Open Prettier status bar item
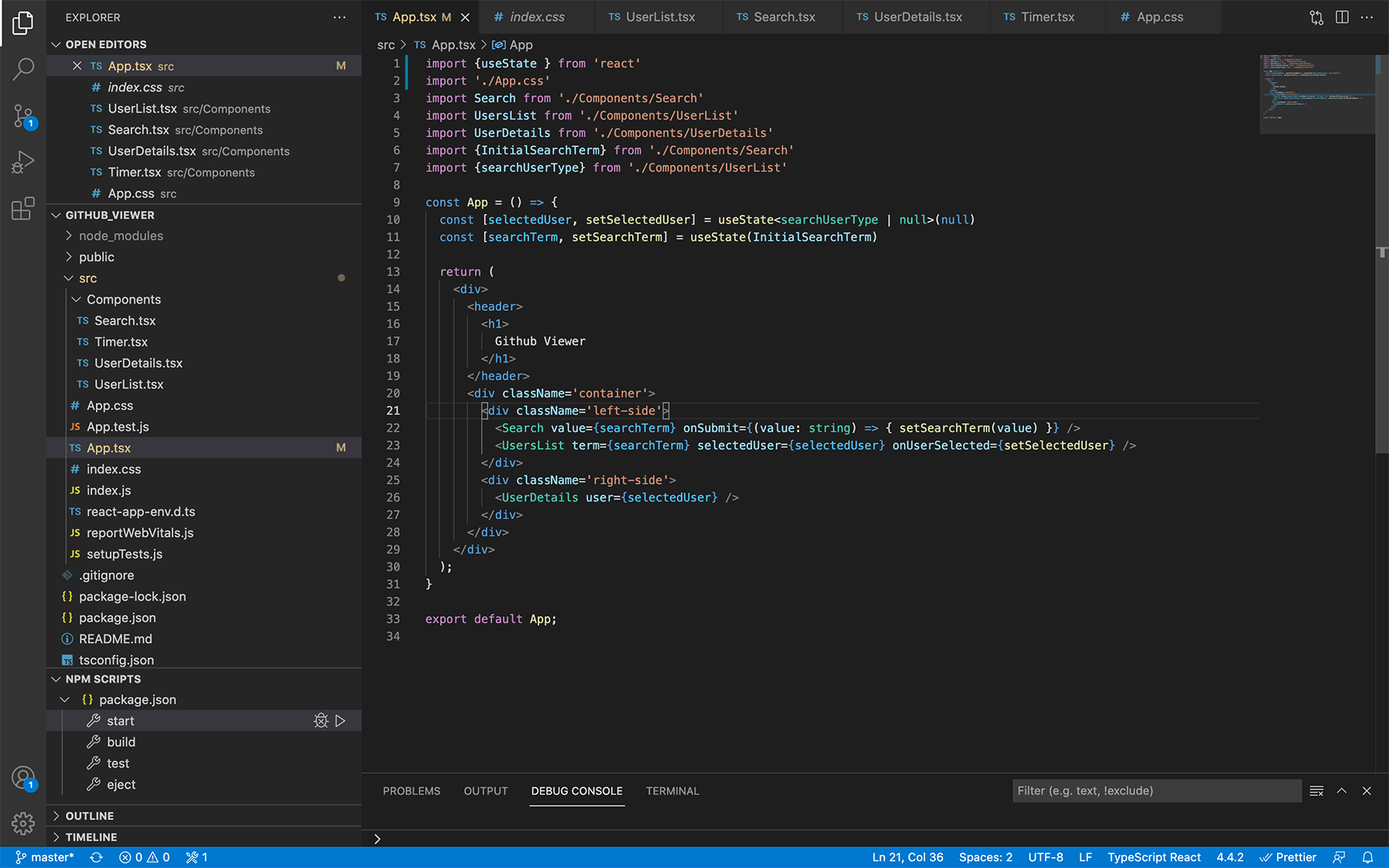This screenshot has width=1389, height=868. (1288, 857)
